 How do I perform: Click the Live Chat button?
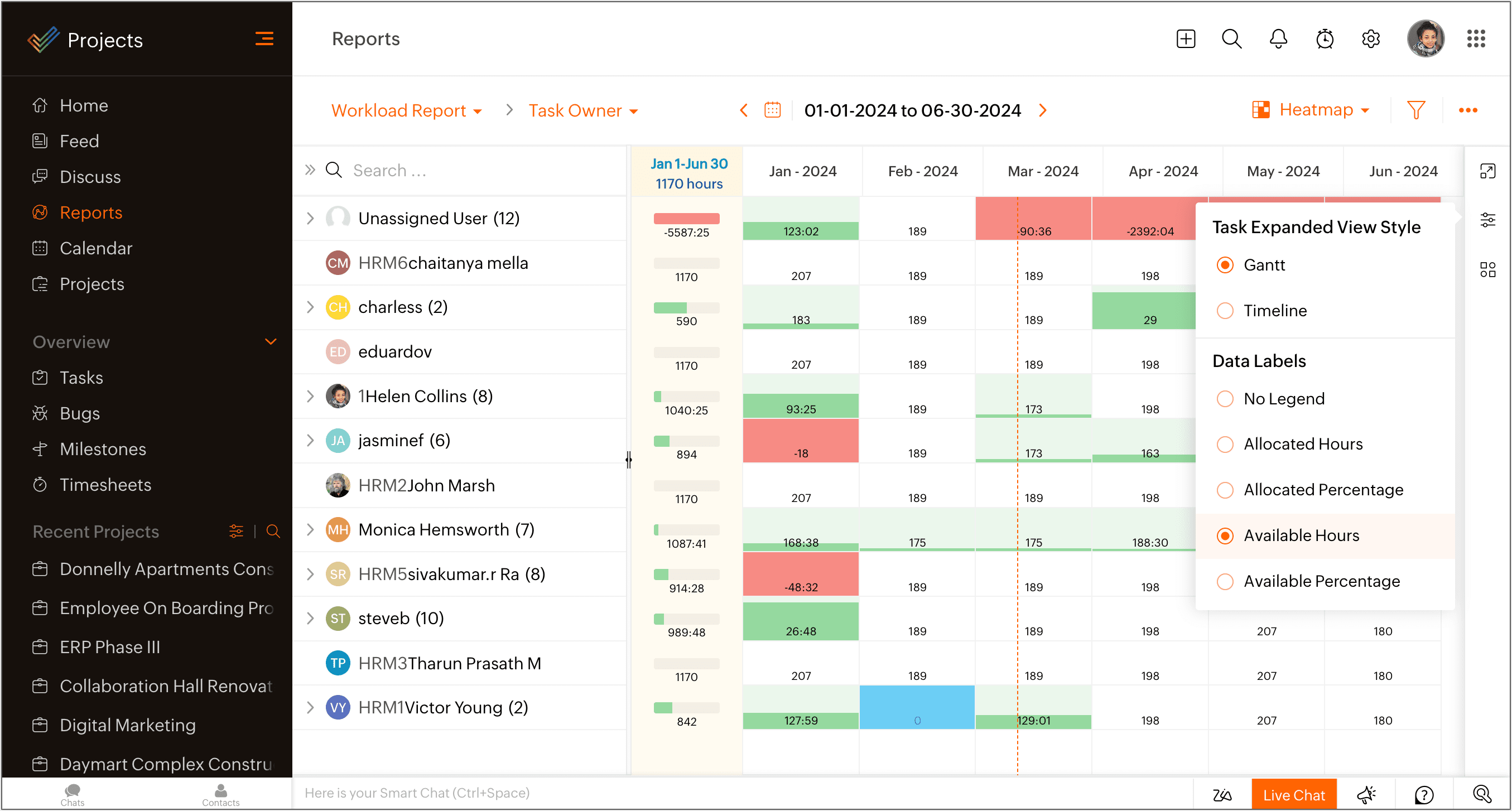click(x=1293, y=795)
